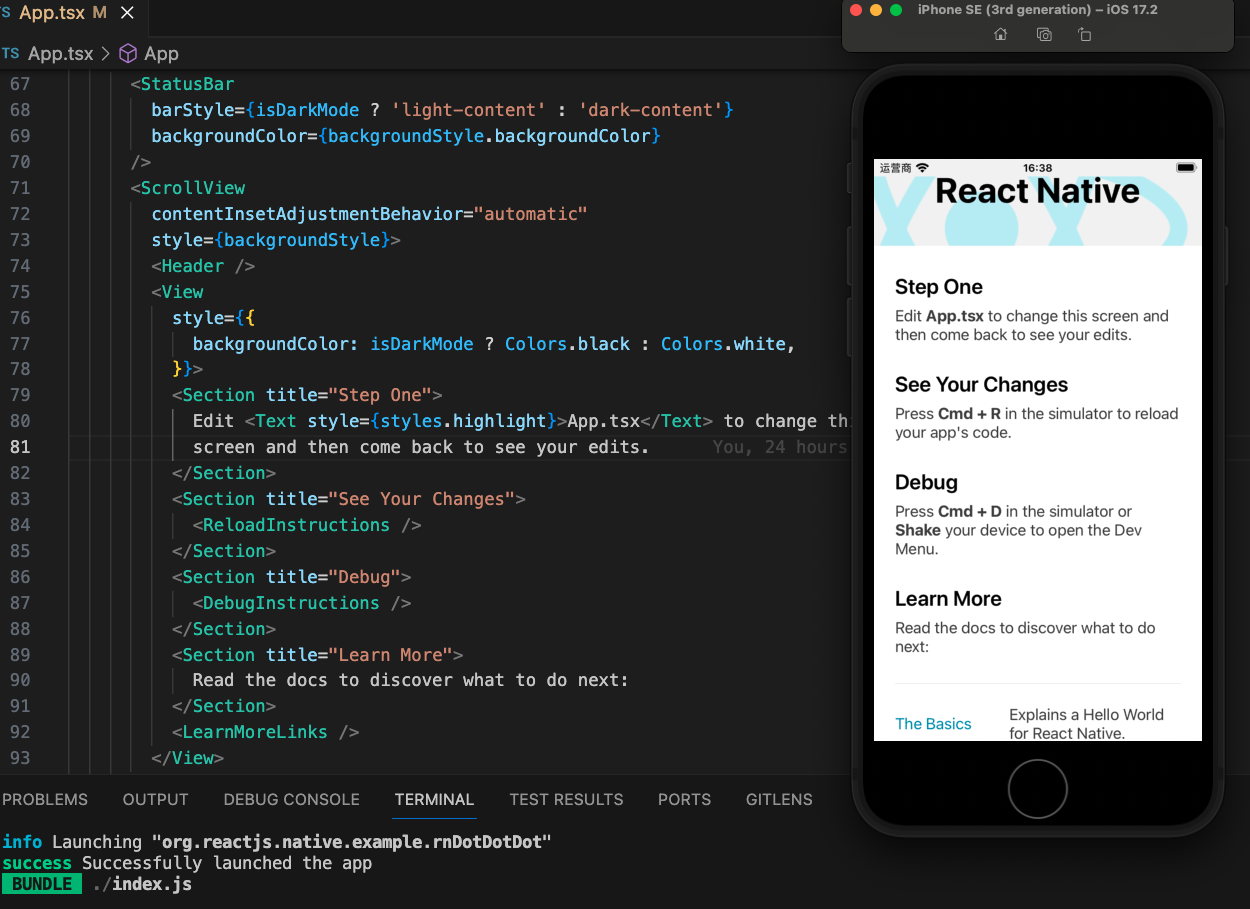
Task: Click the battery icon in iOS status bar
Action: coord(1186,168)
